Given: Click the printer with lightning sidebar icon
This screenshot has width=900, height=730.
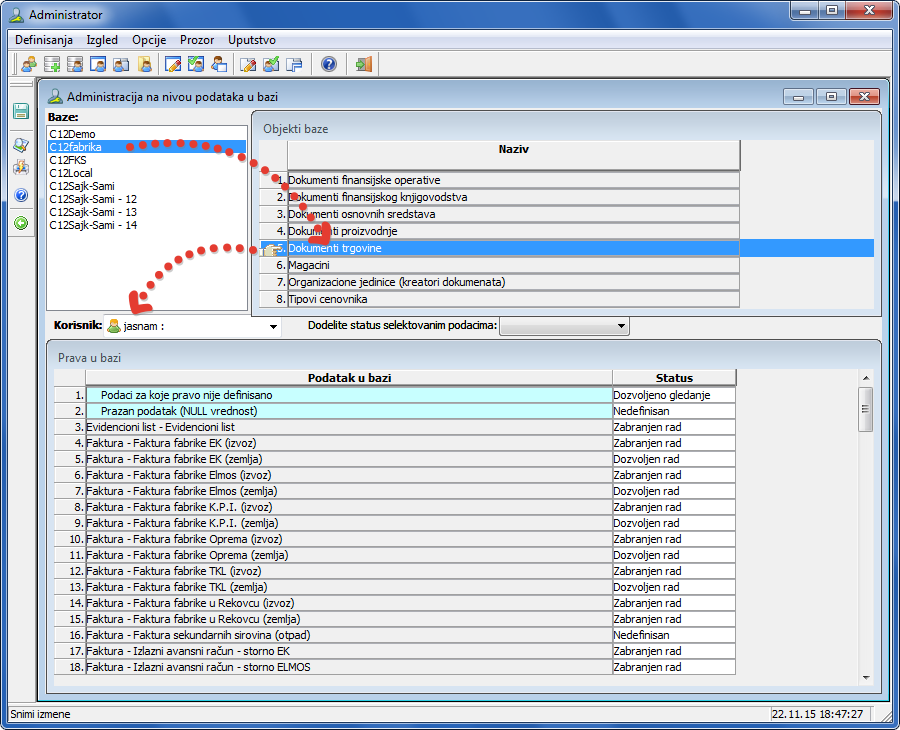Looking at the screenshot, I should point(21,167).
